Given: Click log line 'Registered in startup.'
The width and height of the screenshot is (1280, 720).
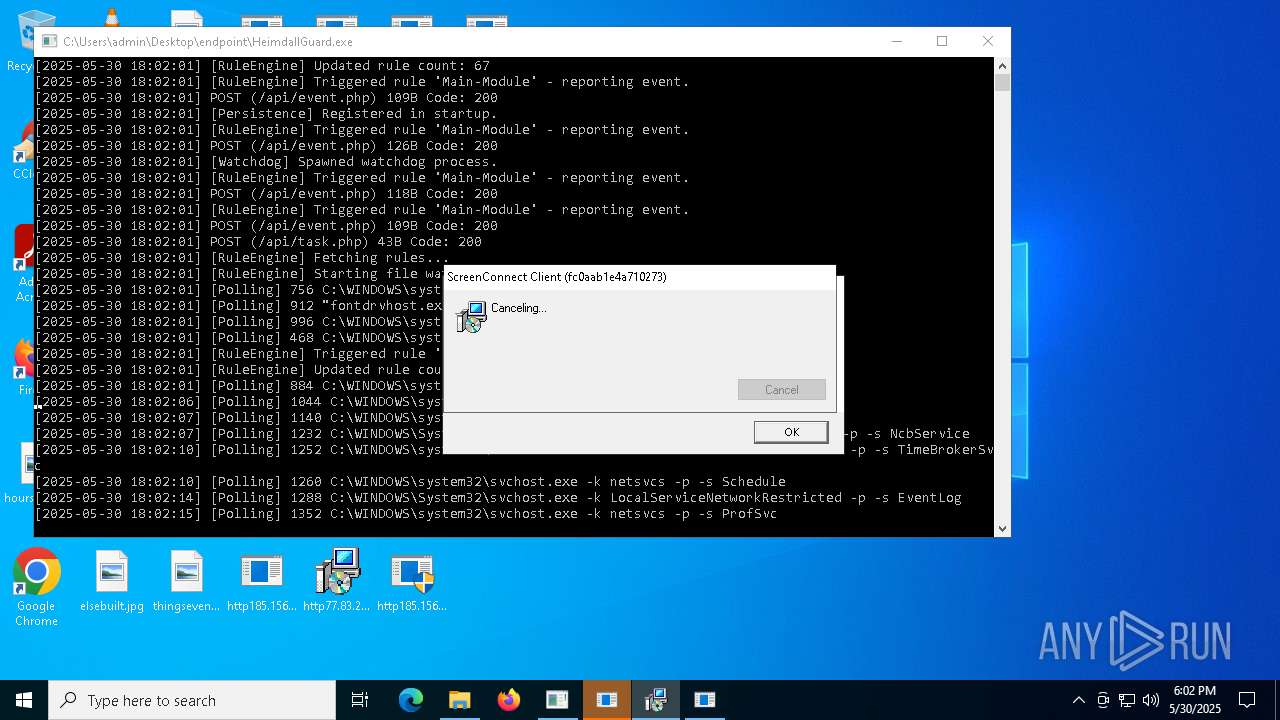Looking at the screenshot, I should 266,113.
